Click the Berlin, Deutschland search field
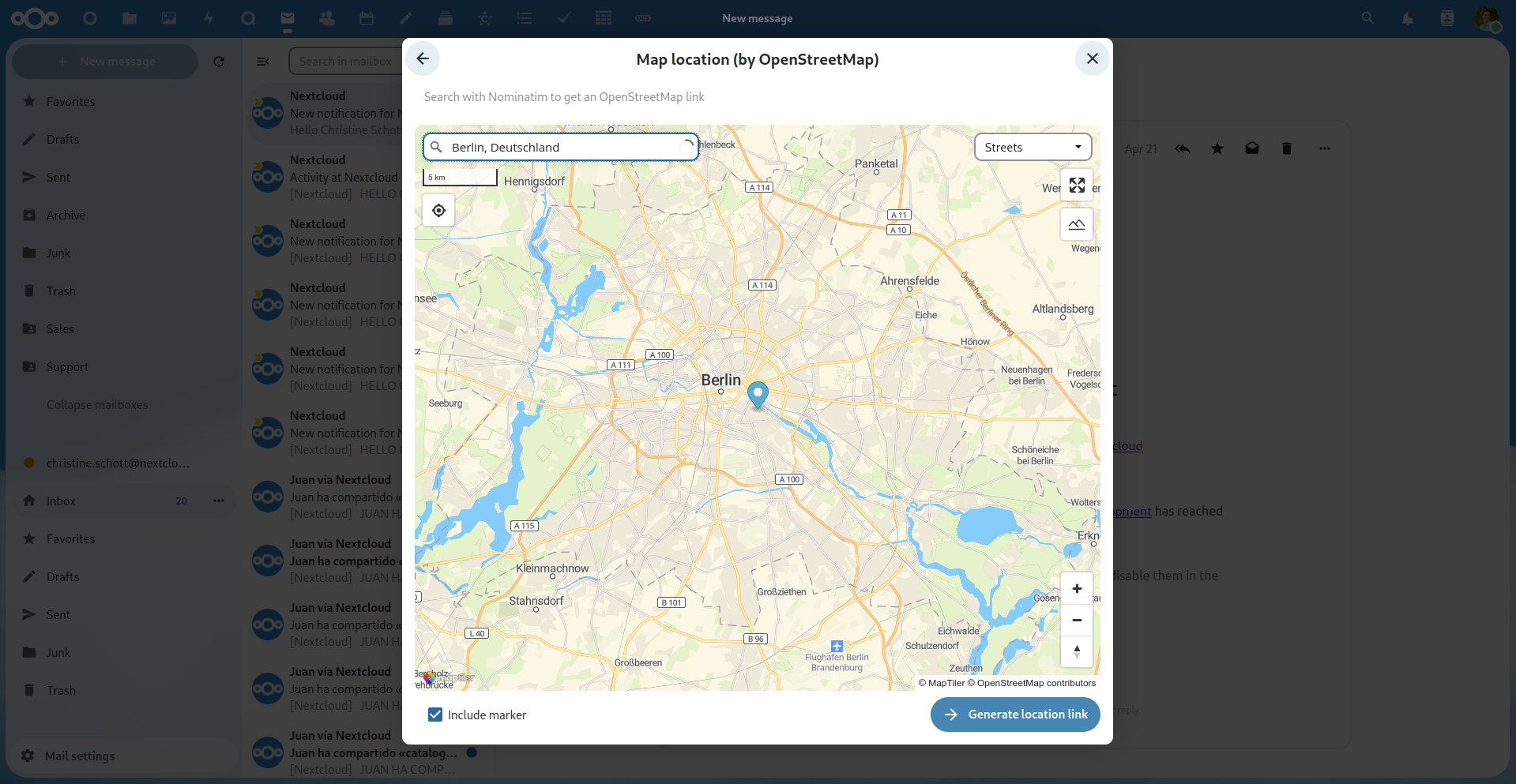 [x=561, y=147]
